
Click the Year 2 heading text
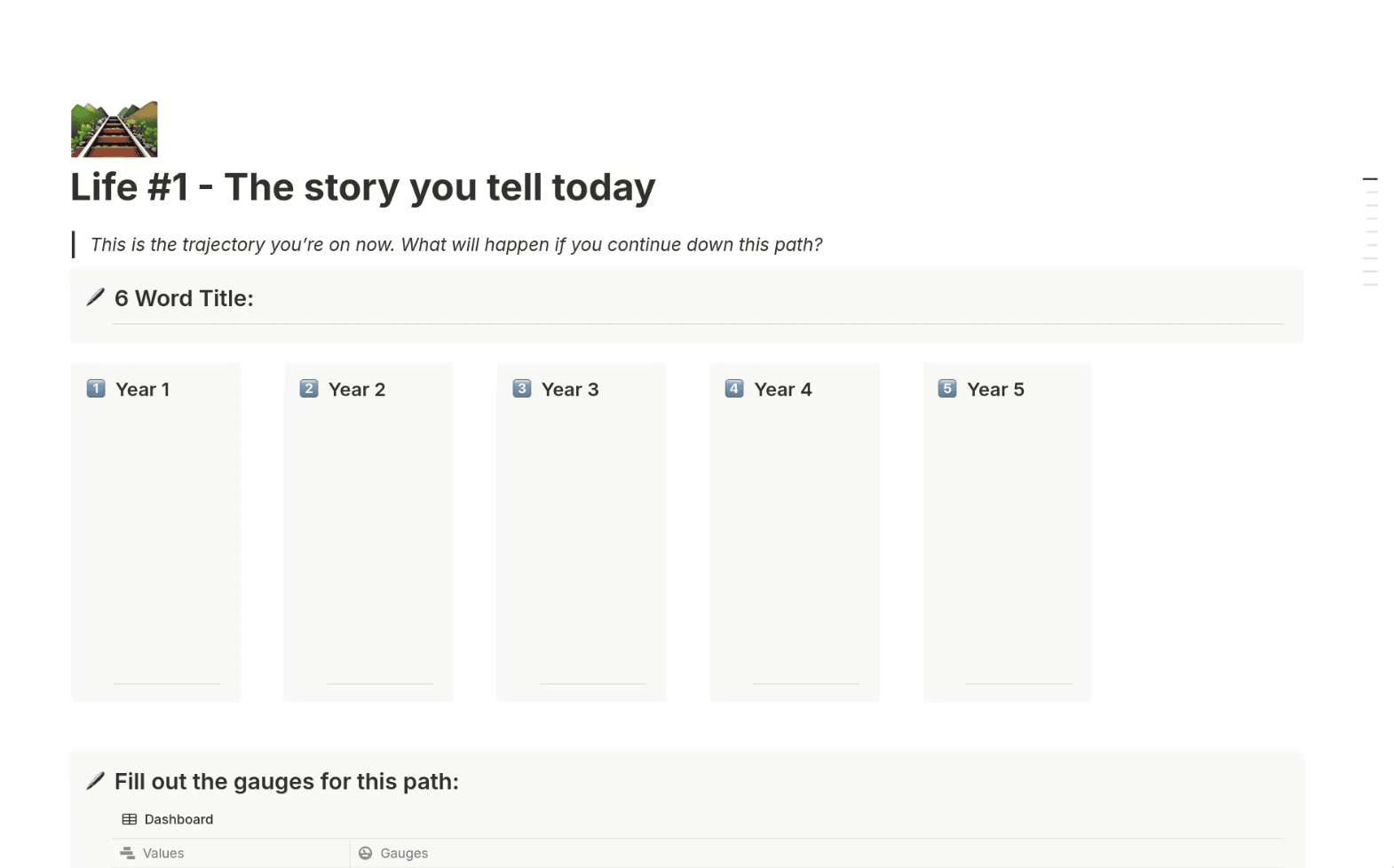click(356, 390)
